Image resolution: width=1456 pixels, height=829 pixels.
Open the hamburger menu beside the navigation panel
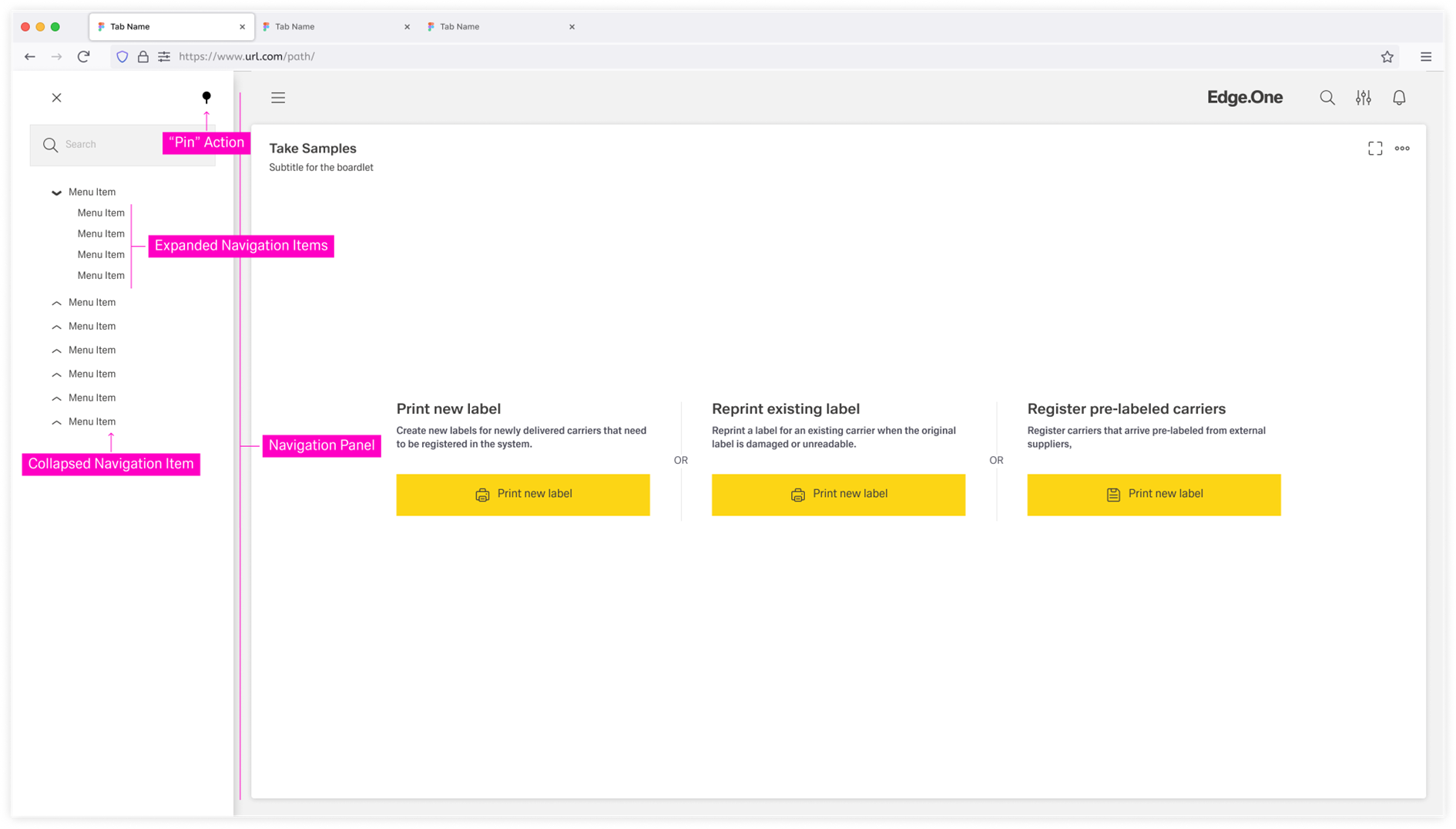[278, 98]
